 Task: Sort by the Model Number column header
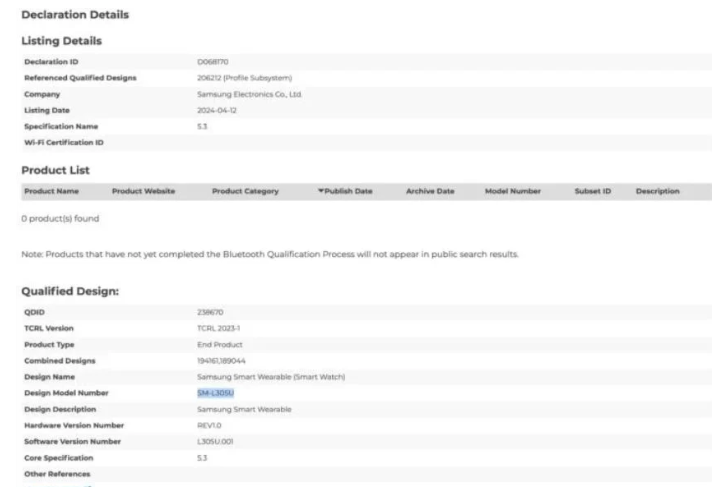click(513, 191)
